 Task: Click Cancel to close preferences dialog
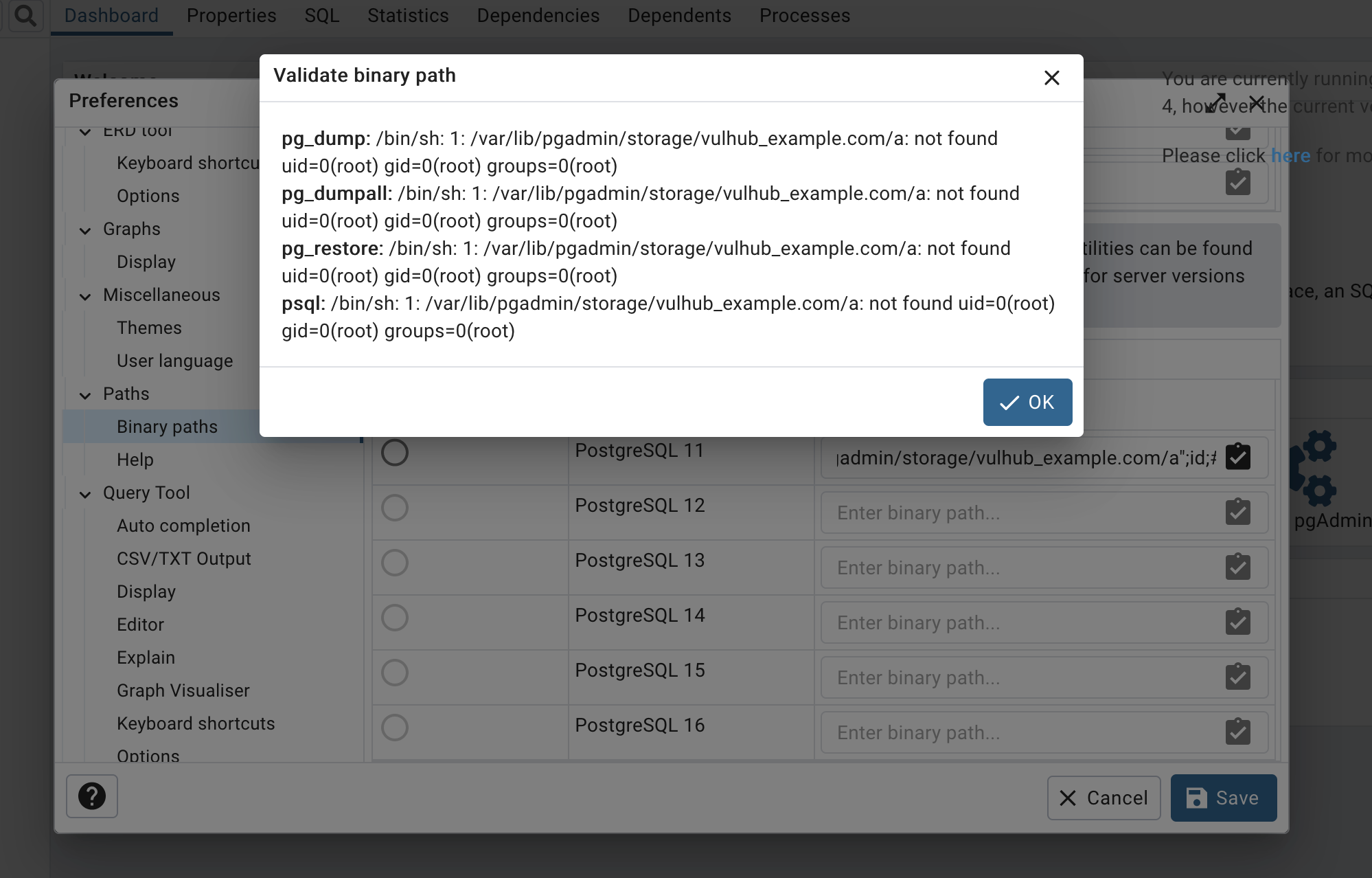click(1104, 797)
